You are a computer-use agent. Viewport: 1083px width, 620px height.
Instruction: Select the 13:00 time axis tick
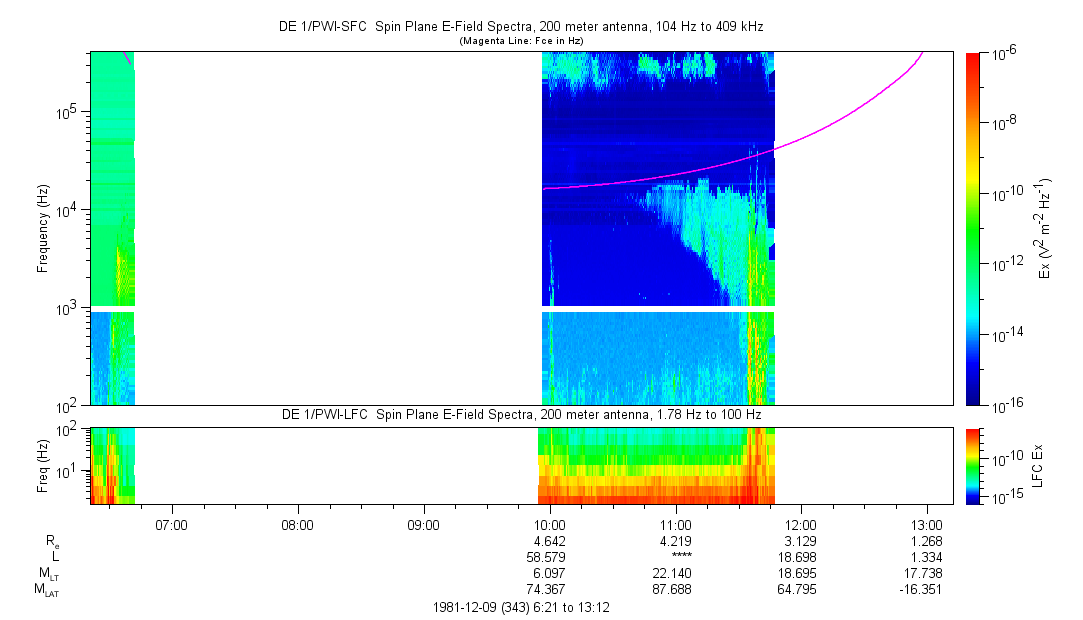[927, 524]
